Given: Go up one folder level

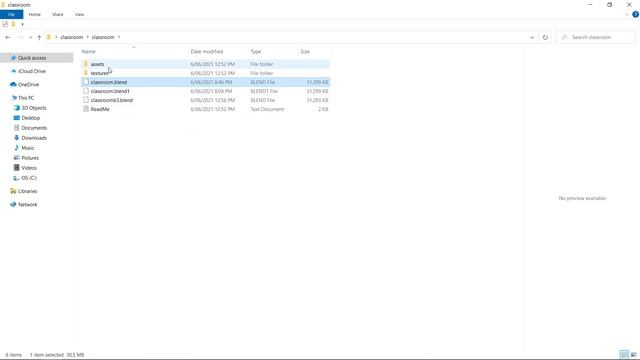Looking at the screenshot, I should pyautogui.click(x=39, y=37).
